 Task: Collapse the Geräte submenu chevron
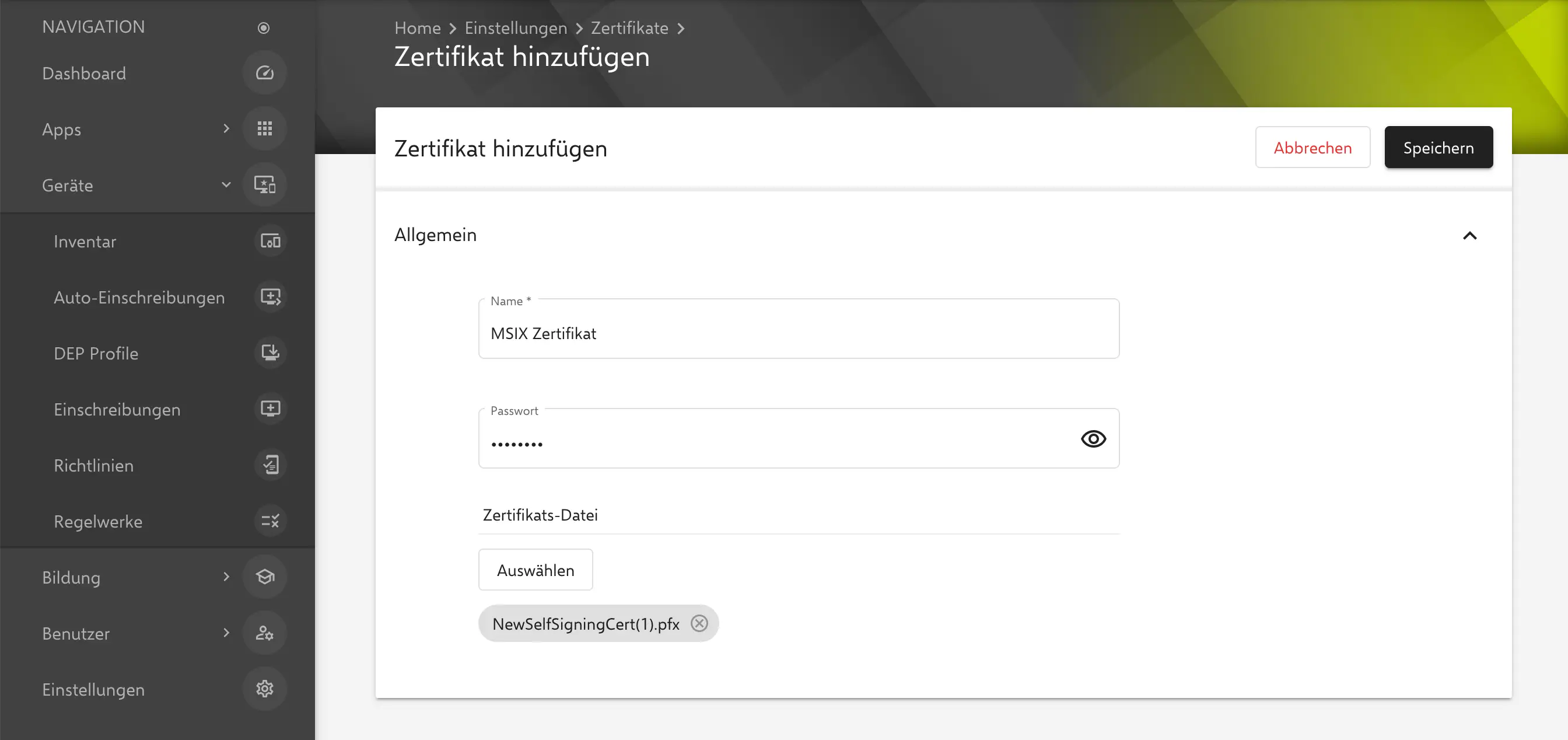tap(226, 184)
